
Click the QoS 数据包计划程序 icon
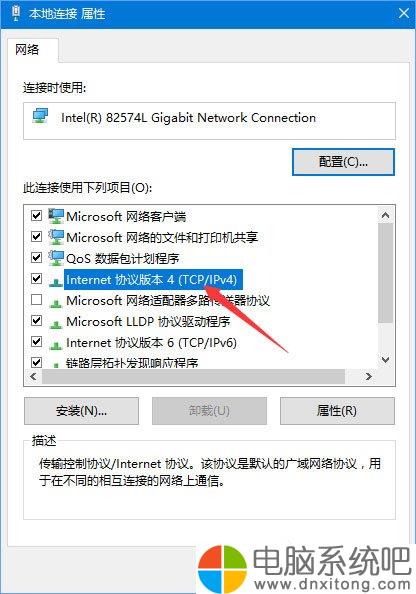click(56, 258)
